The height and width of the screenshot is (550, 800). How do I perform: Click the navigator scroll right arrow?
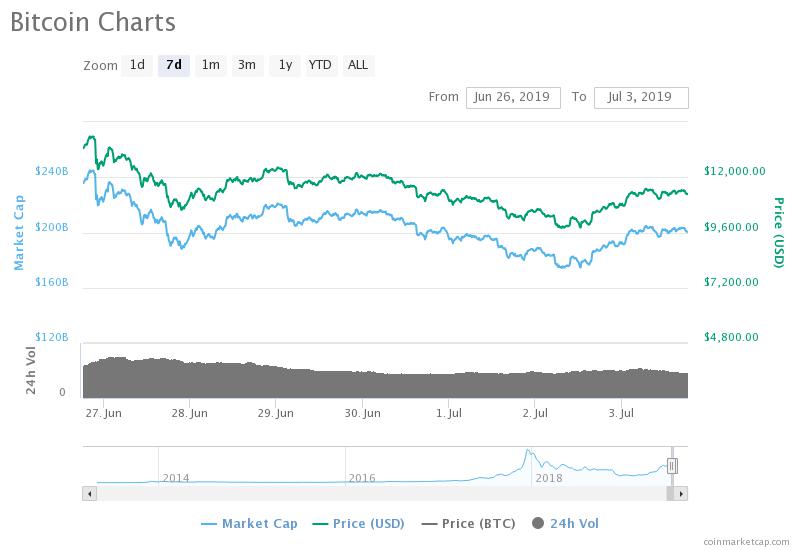[x=681, y=493]
